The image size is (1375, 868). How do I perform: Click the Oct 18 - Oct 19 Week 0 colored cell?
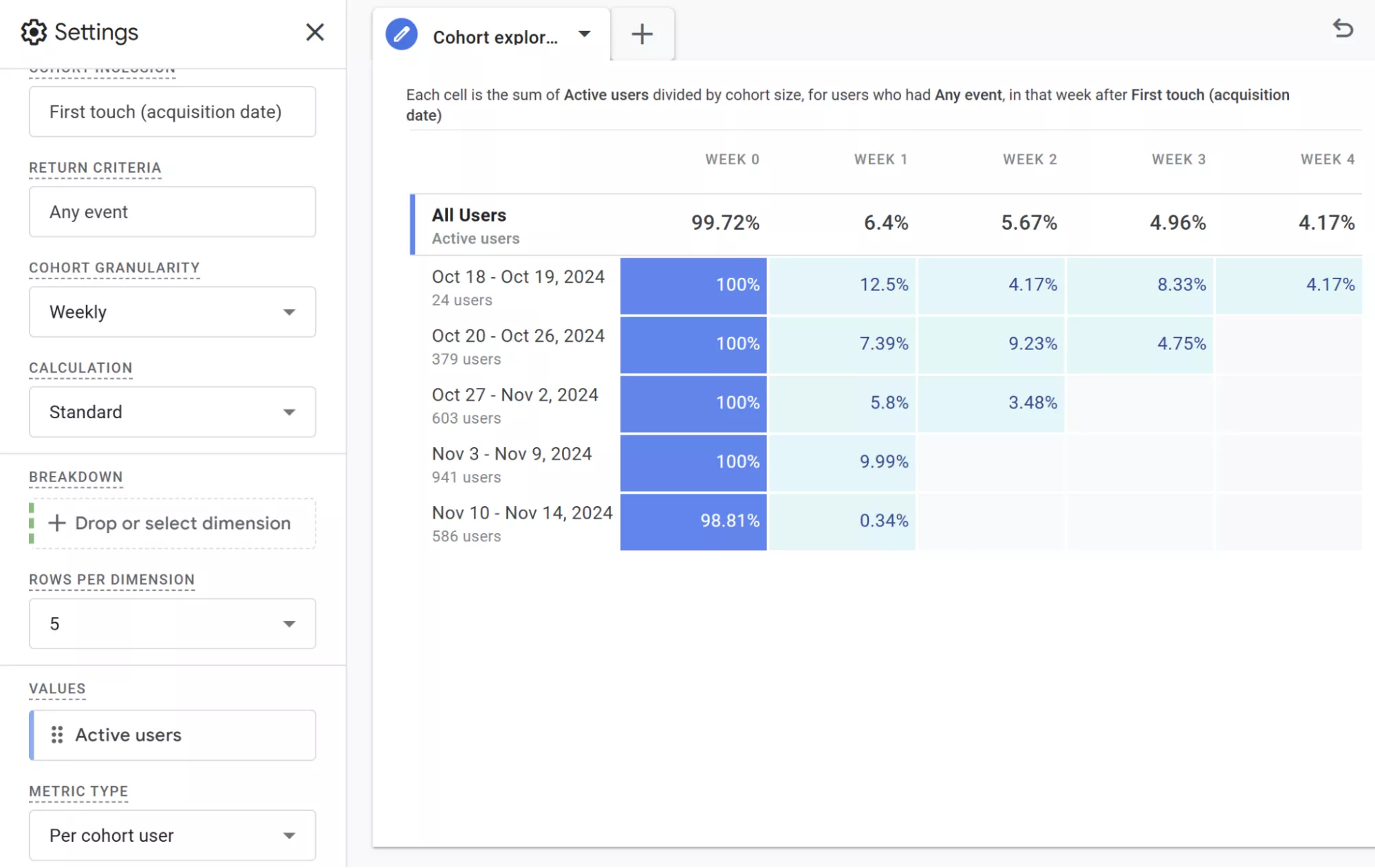coord(693,286)
